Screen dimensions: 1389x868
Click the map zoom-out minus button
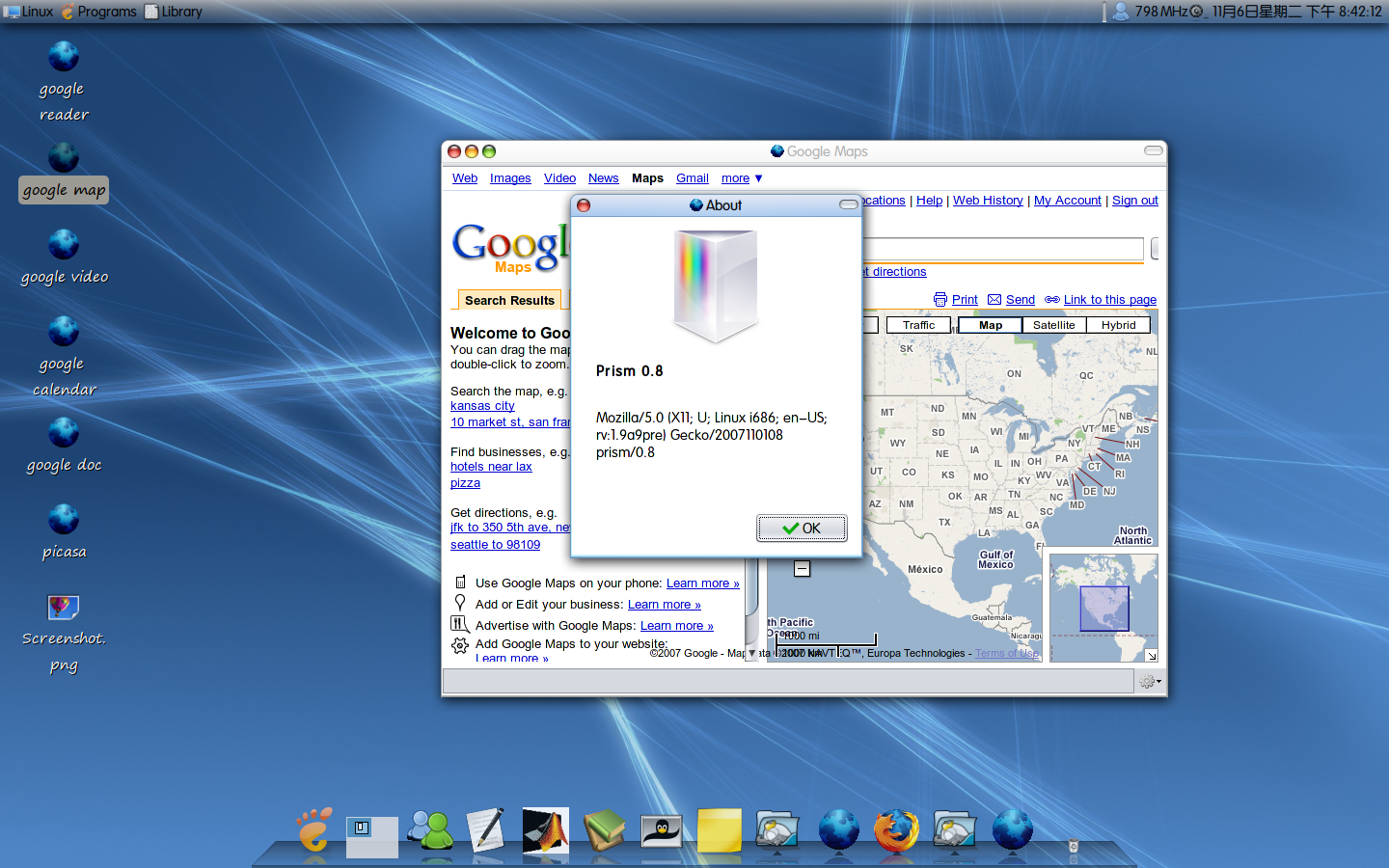(802, 569)
